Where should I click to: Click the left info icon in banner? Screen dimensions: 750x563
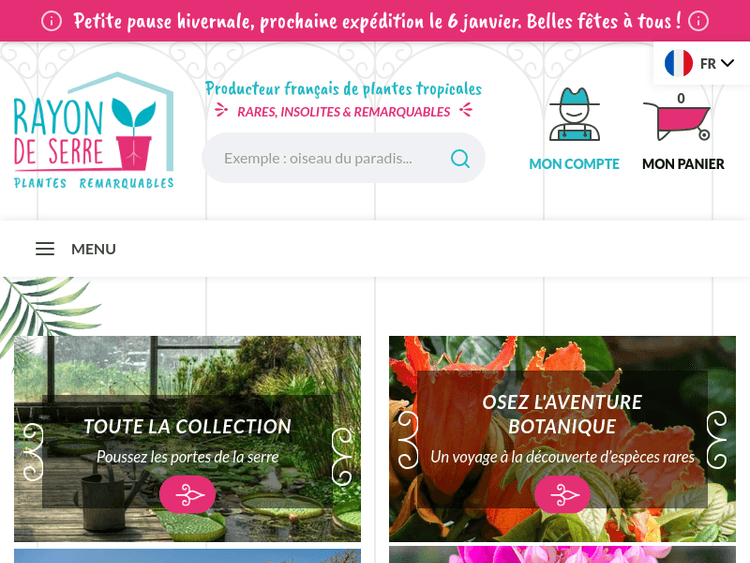point(52,21)
